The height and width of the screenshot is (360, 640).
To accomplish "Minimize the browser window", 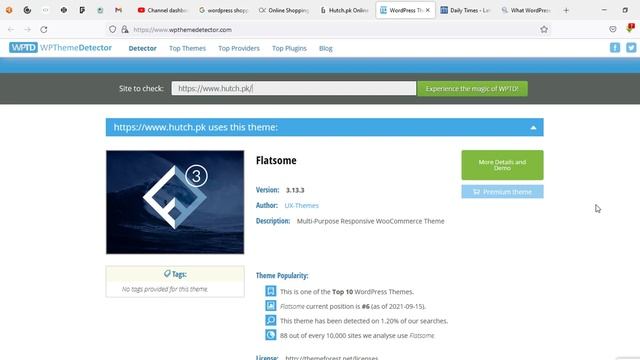I will (604, 10).
